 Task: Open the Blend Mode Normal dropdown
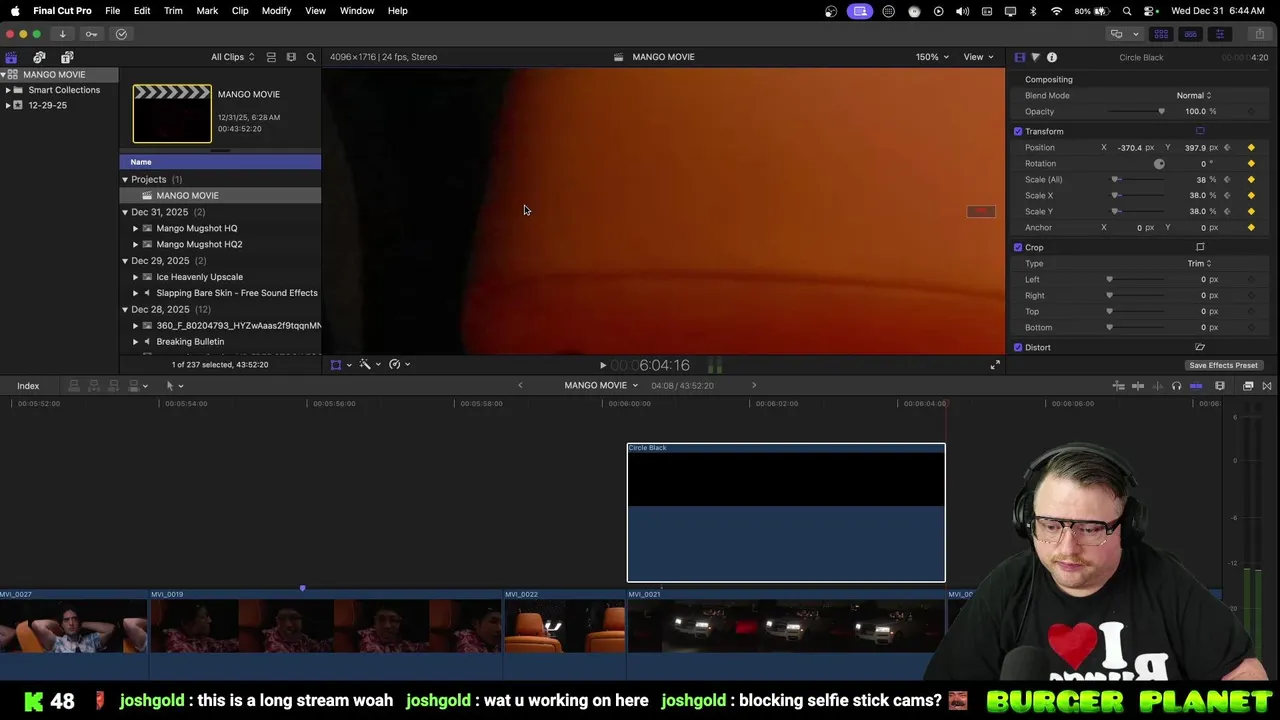pos(1193,95)
